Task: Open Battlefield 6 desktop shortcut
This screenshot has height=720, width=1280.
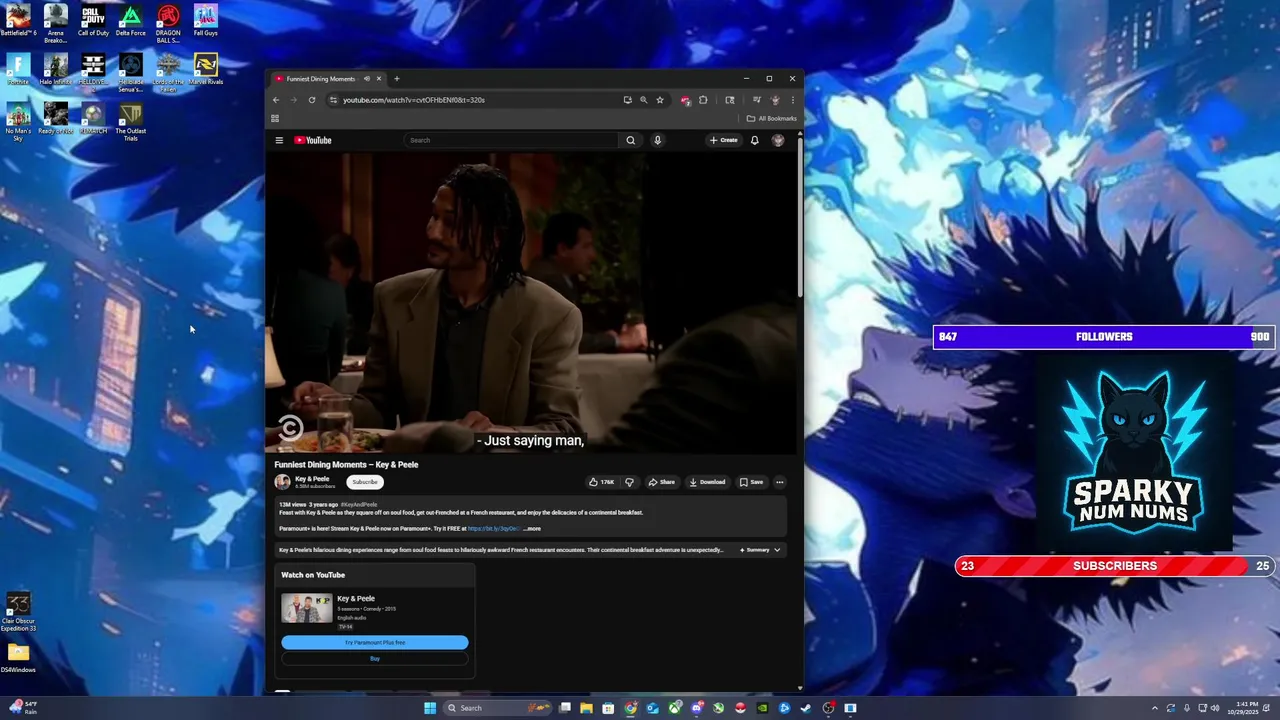Action: tap(18, 21)
